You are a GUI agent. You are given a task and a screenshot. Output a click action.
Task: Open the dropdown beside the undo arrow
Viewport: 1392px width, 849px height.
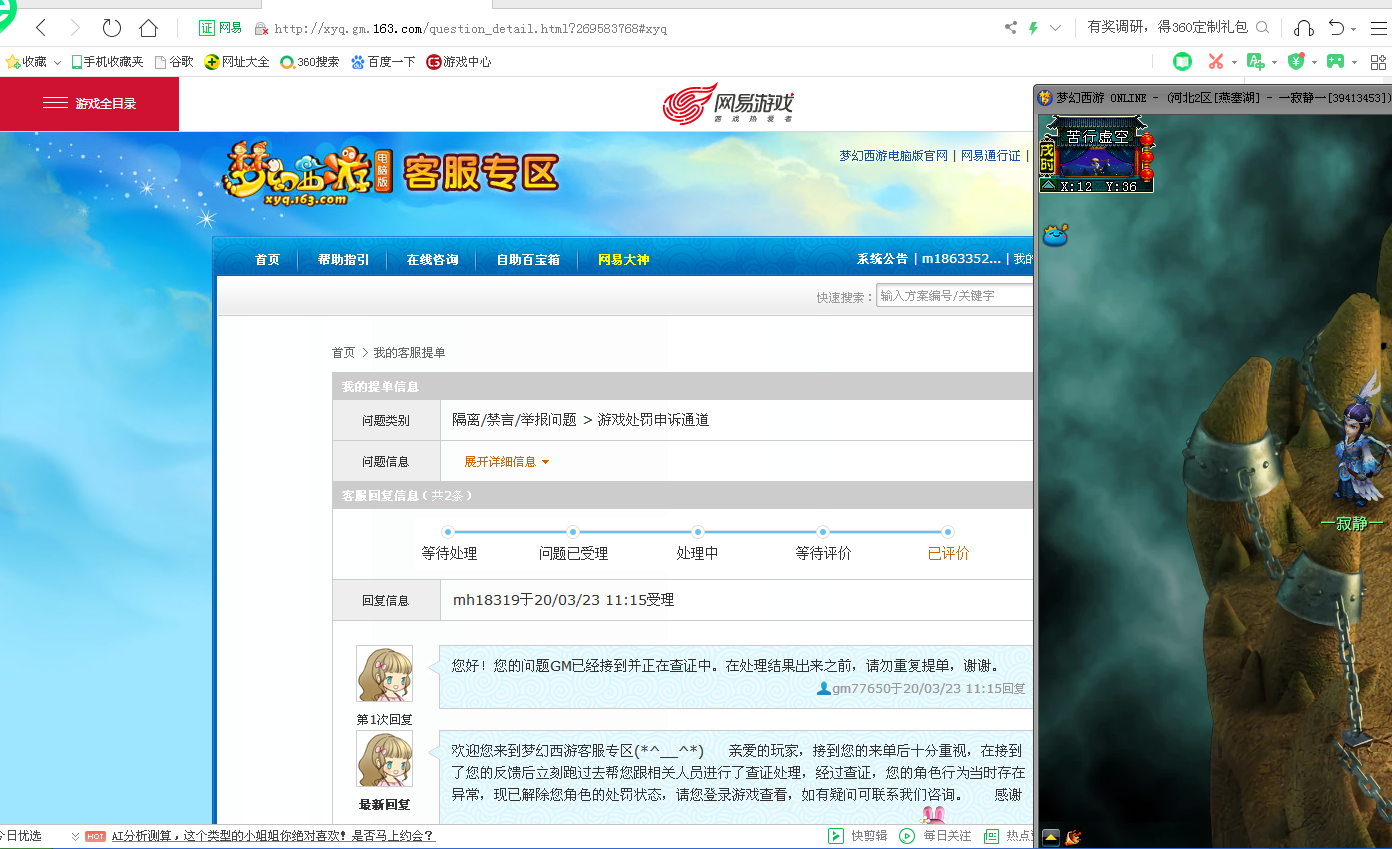1353,29
